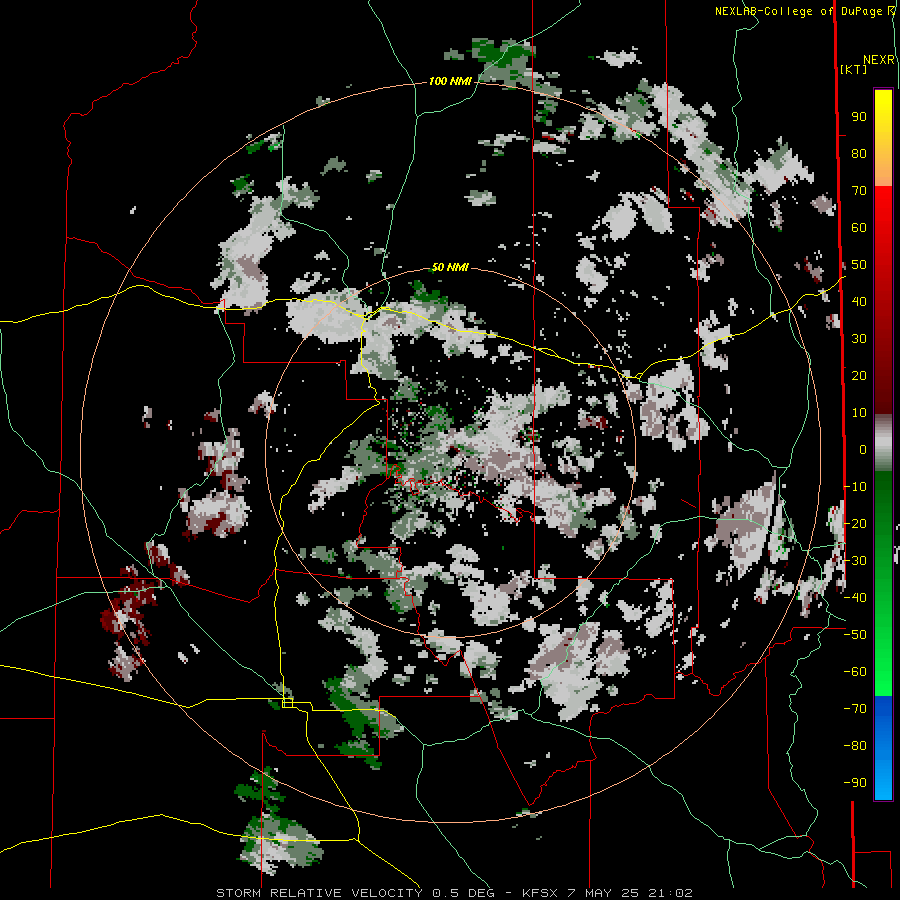900x900 pixels.
Task: Select the -60 value on velocity scale
Action: point(855,672)
